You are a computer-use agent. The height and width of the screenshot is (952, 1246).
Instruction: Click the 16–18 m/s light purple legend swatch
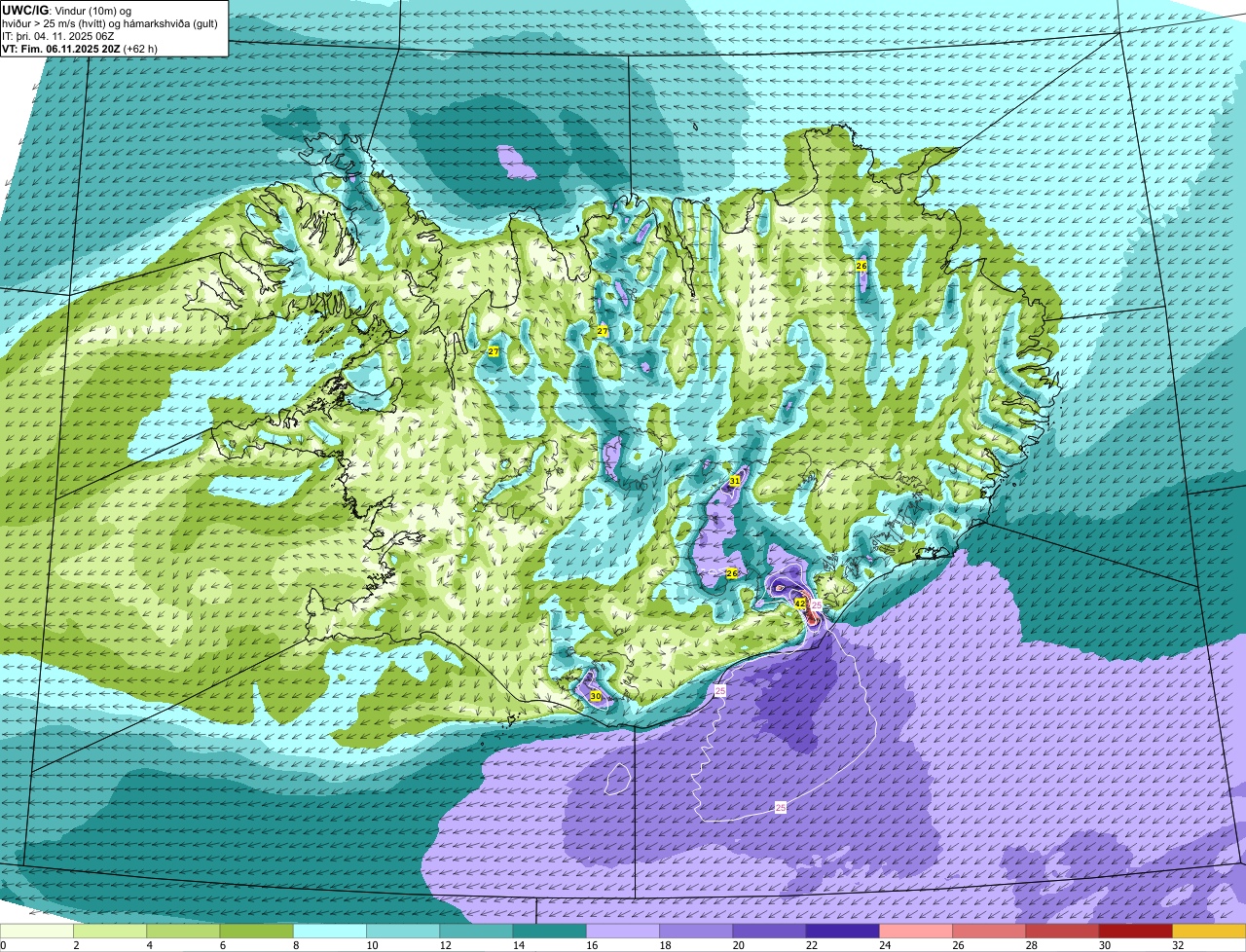pyautogui.click(x=623, y=931)
